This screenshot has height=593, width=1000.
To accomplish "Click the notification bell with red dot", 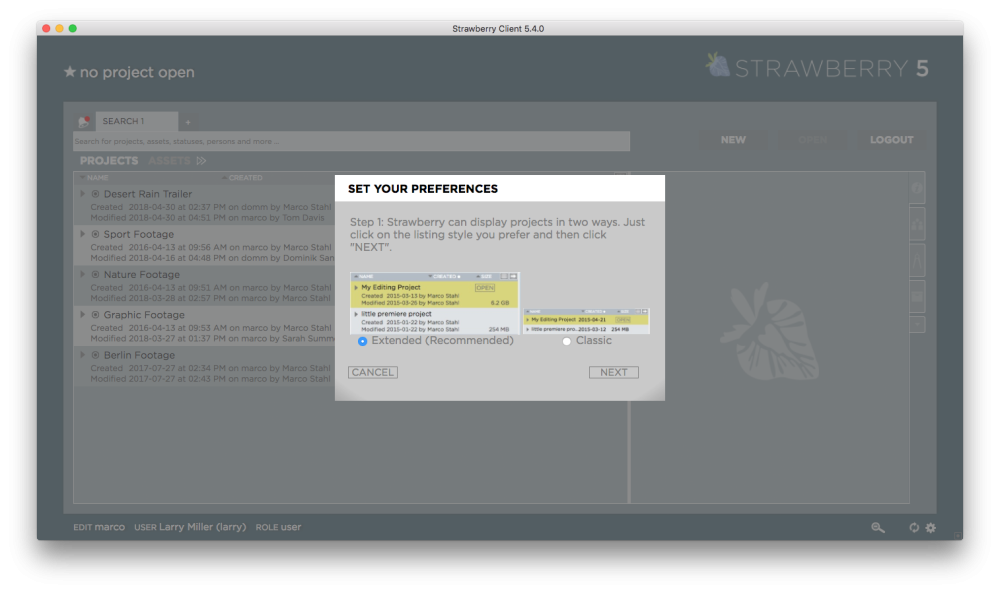I will coord(84,121).
